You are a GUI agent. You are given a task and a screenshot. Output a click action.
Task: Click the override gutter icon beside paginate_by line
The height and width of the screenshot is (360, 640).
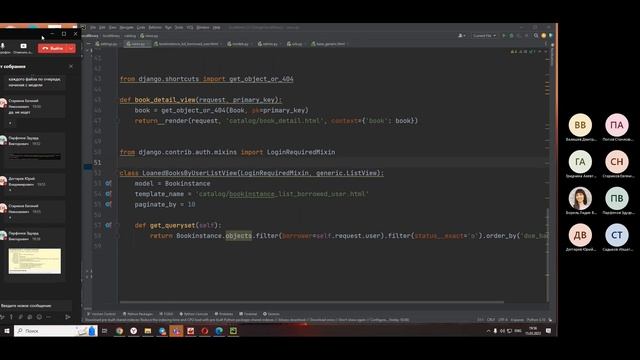(x=108, y=204)
